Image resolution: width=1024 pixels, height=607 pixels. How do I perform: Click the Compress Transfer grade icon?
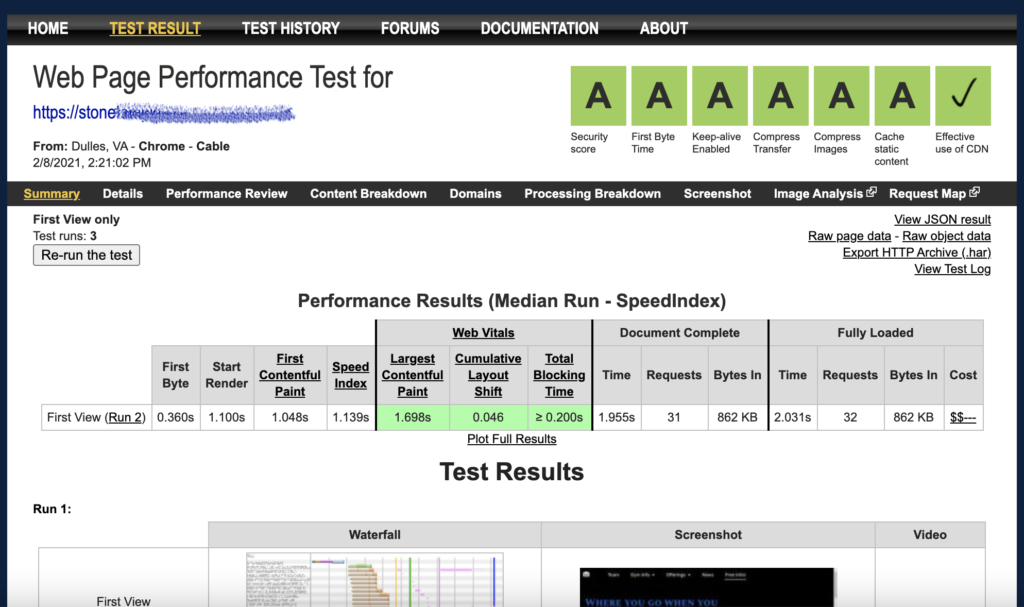pyautogui.click(x=780, y=95)
